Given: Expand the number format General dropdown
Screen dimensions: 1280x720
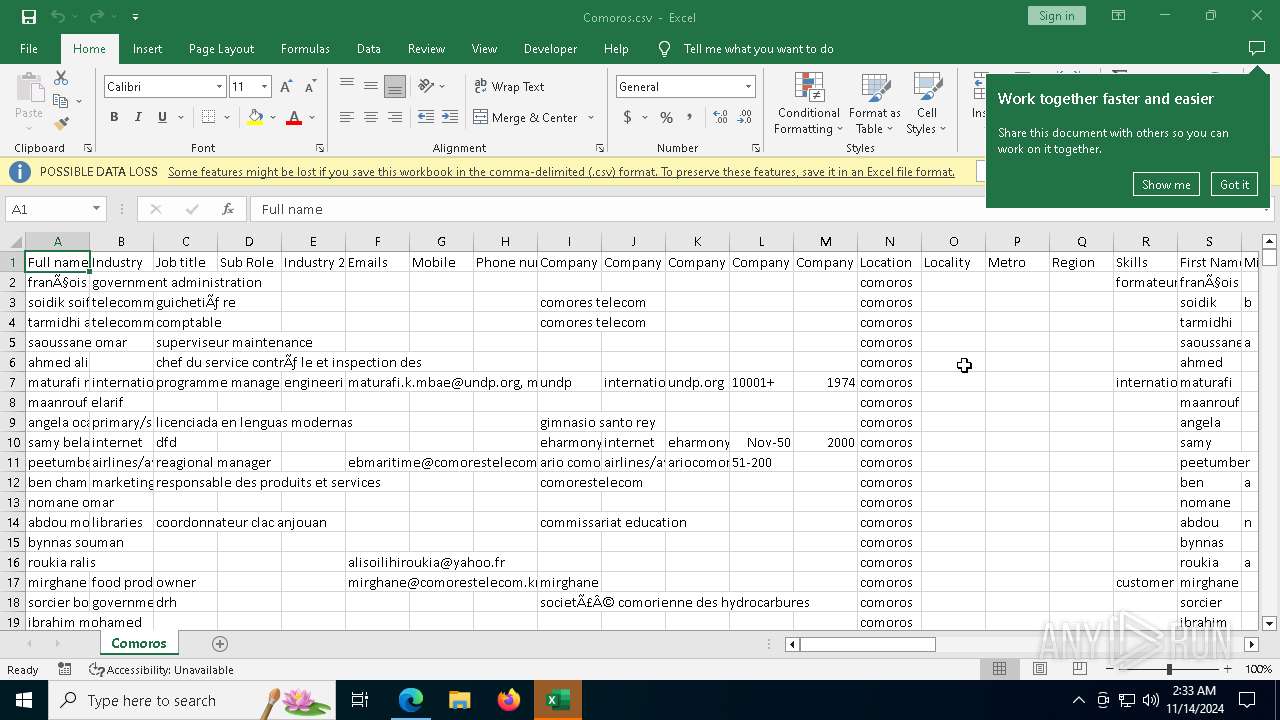Looking at the screenshot, I should point(747,87).
